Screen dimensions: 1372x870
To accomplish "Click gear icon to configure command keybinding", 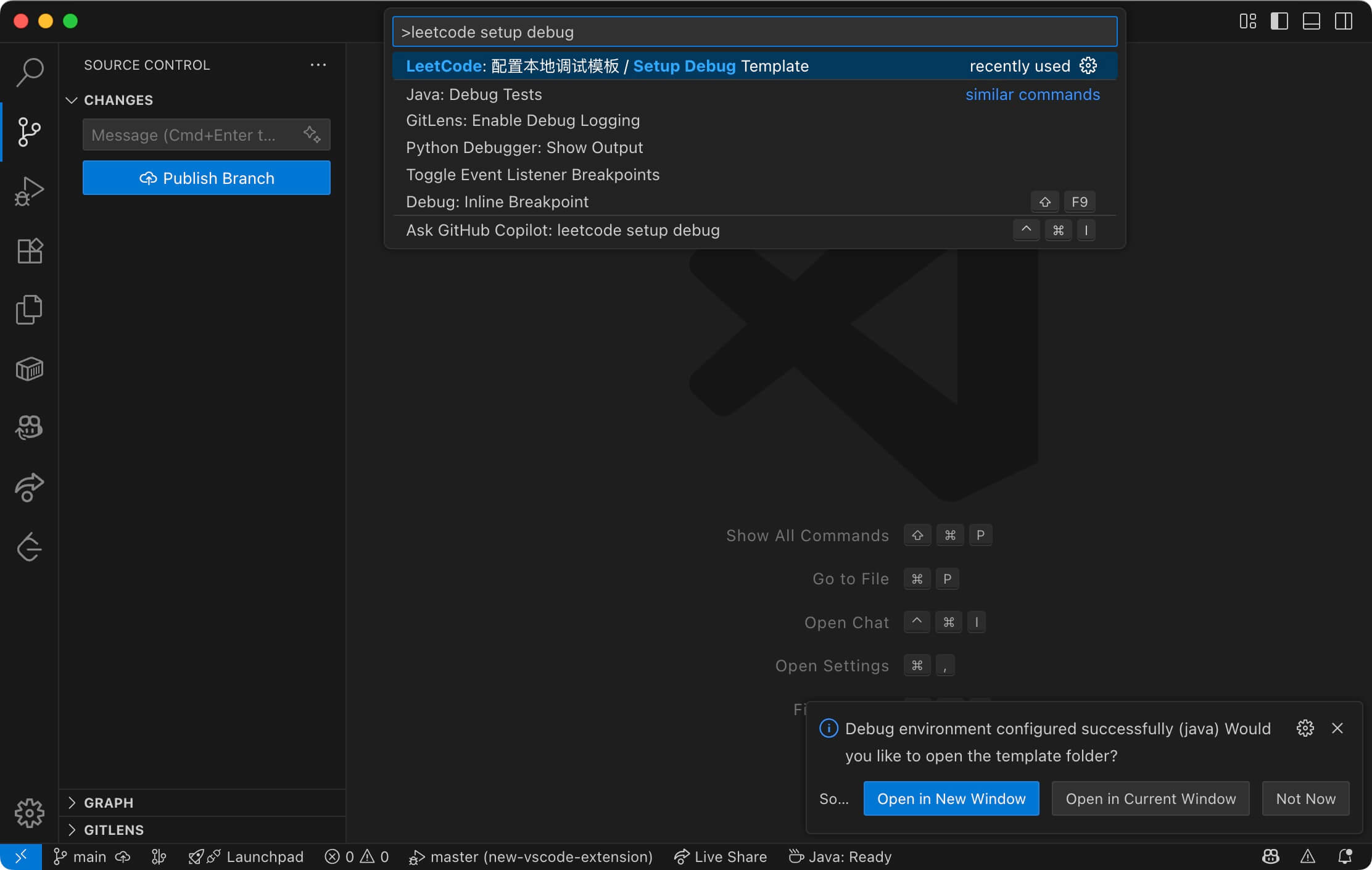I will [x=1088, y=66].
